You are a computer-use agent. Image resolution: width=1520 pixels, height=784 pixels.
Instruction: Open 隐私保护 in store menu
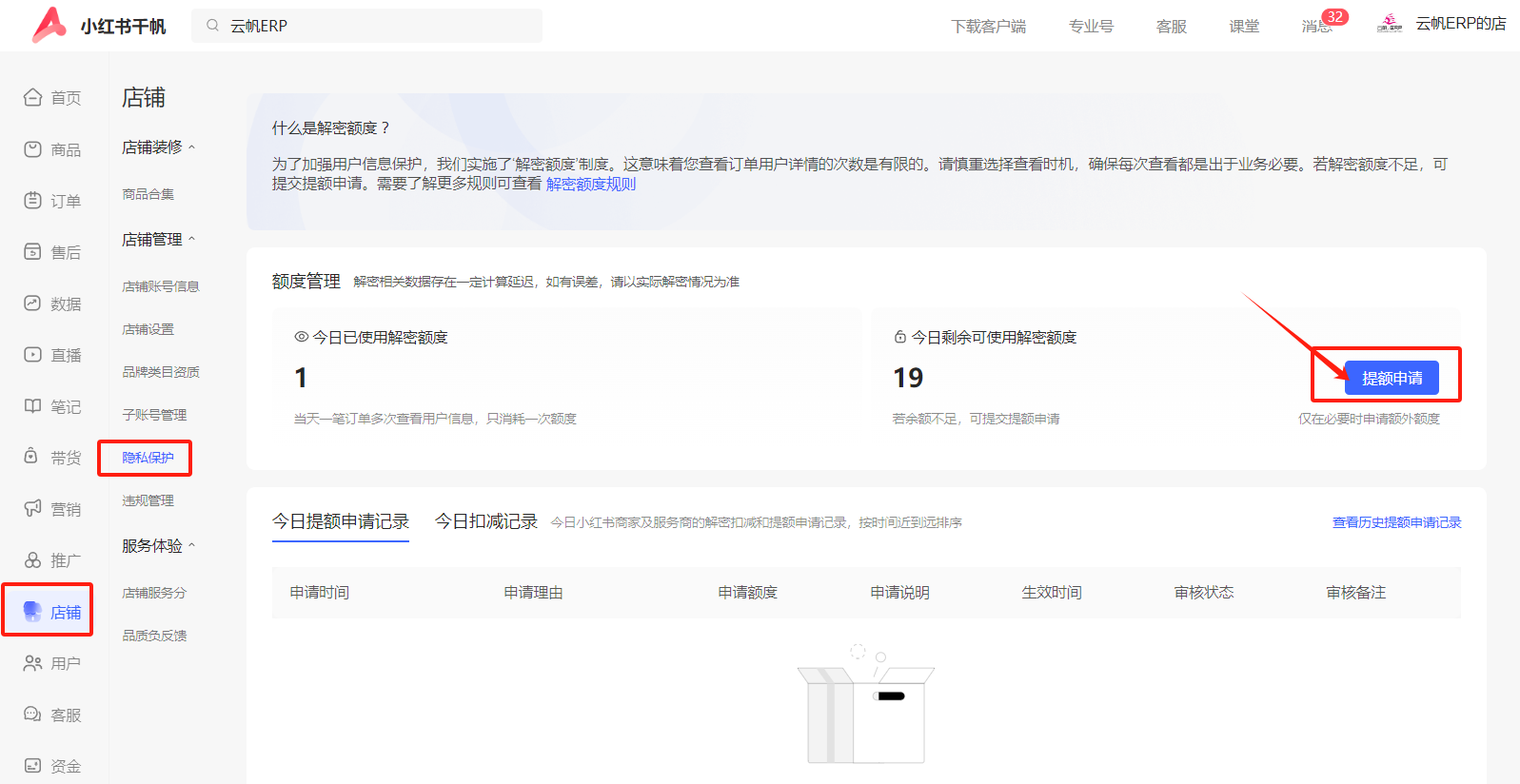[148, 458]
